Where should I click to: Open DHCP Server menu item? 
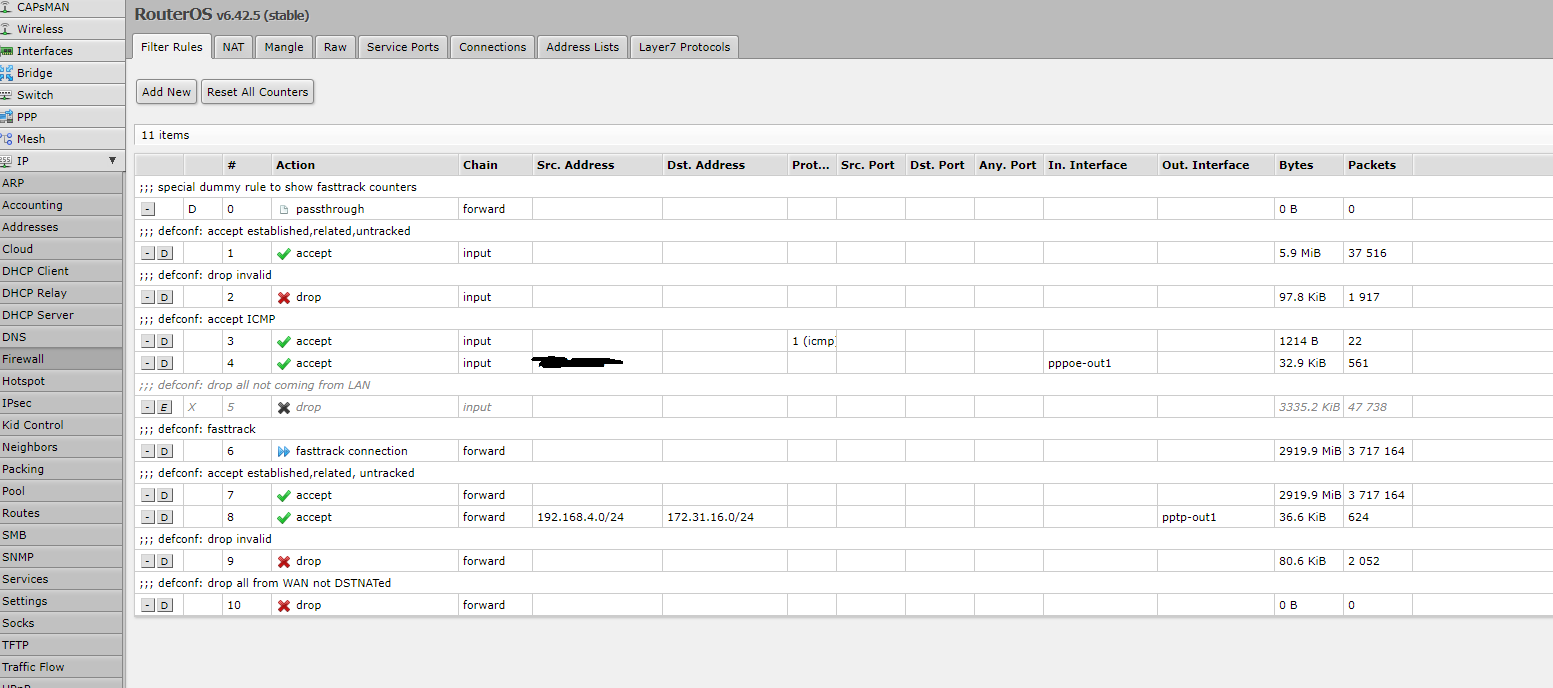click(62, 315)
